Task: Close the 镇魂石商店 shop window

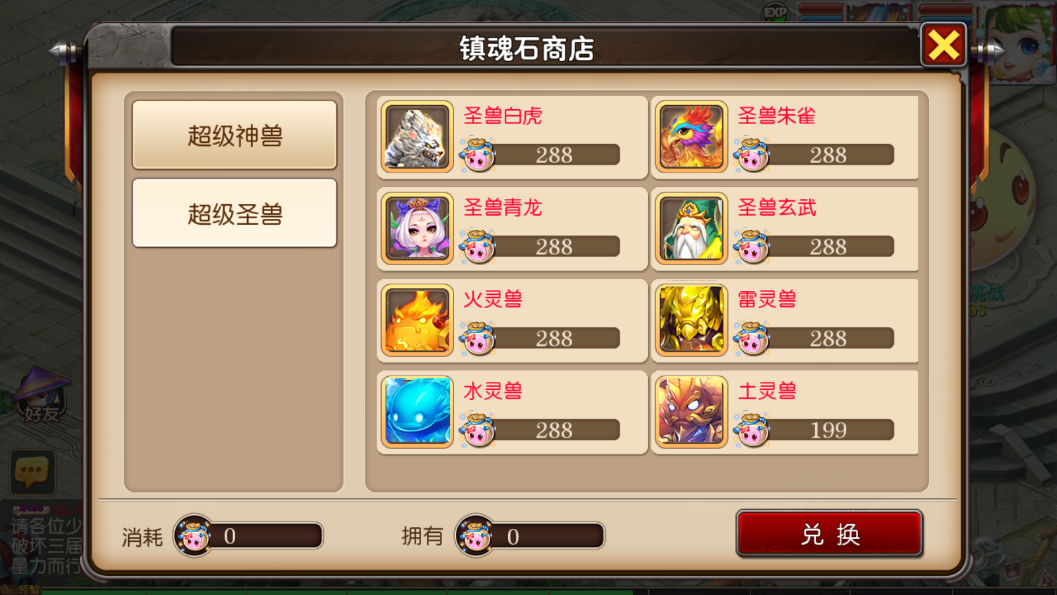Action: pos(944,45)
